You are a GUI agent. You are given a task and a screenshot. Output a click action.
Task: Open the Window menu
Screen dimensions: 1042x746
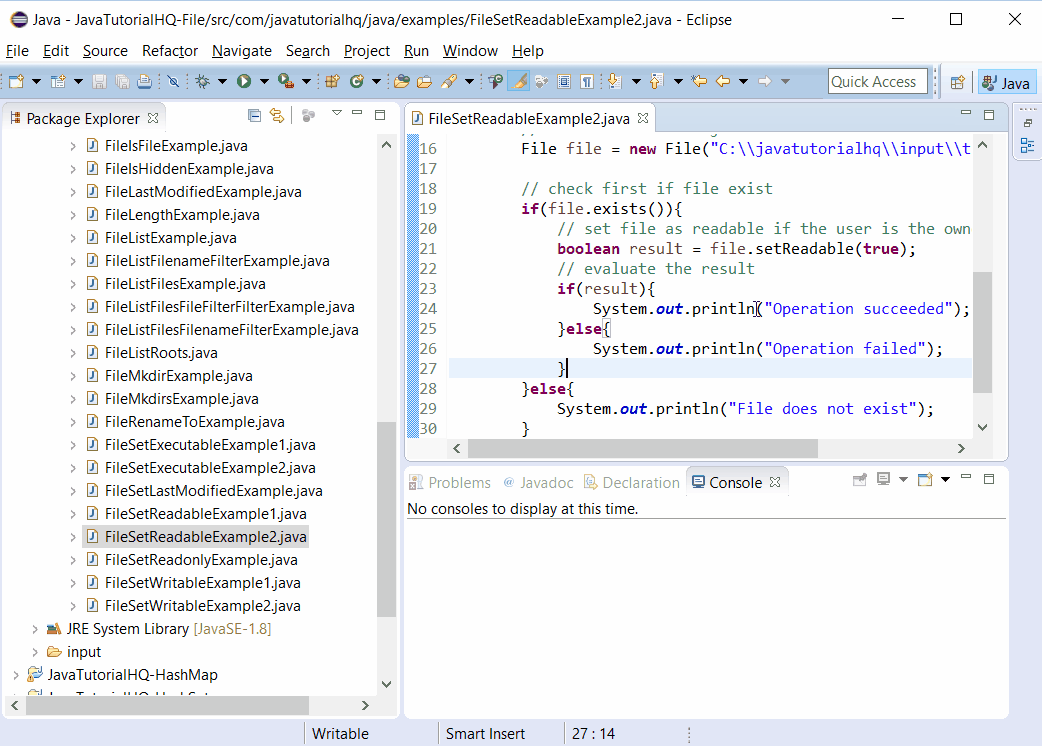tap(470, 50)
